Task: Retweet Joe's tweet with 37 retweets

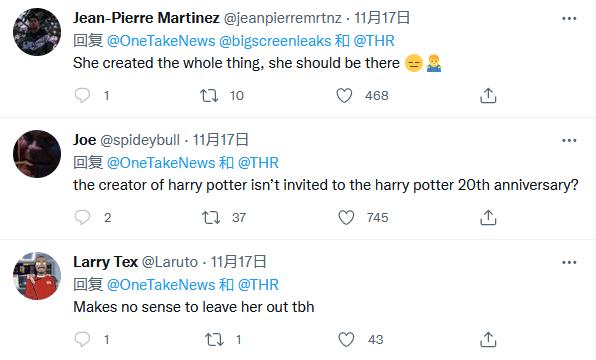Action: [211, 217]
